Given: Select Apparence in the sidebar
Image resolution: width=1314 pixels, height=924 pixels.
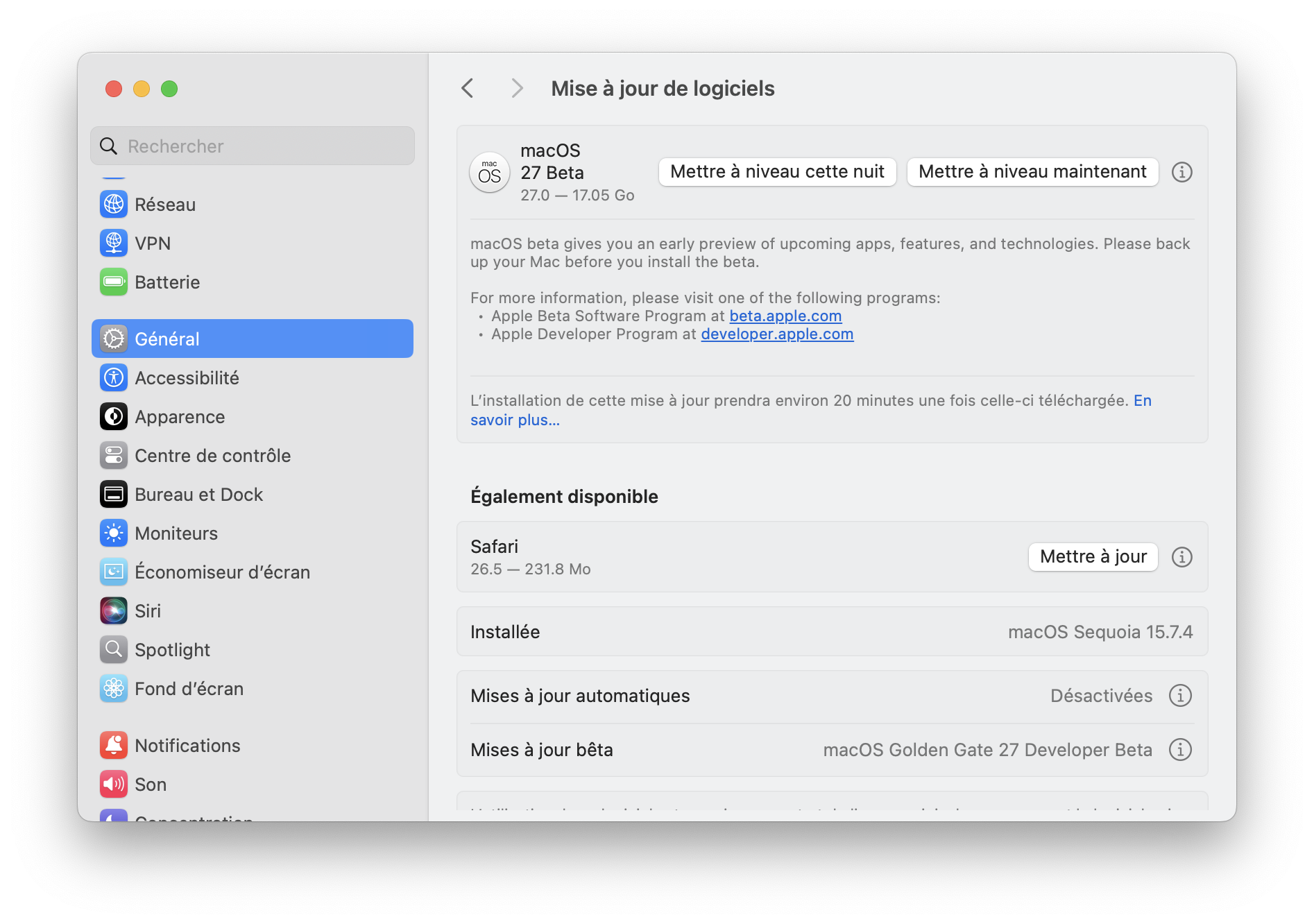Looking at the screenshot, I should pyautogui.click(x=253, y=417).
